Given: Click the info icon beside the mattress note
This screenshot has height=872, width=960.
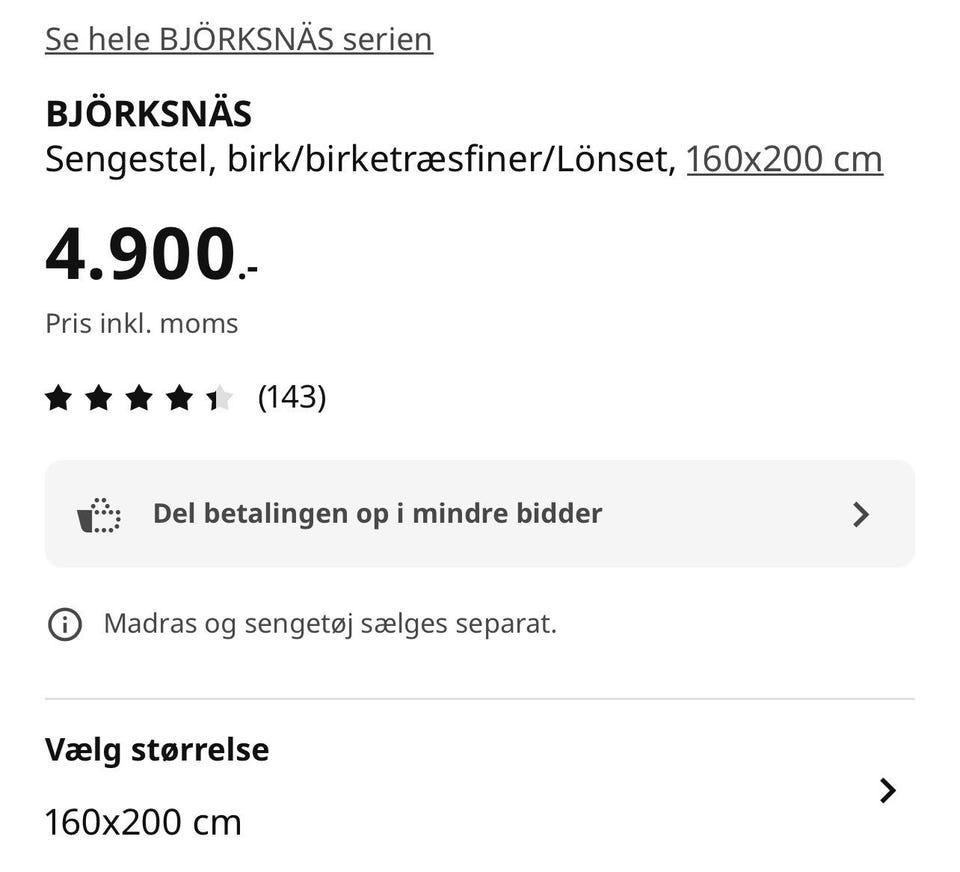Looking at the screenshot, I should pos(65,625).
